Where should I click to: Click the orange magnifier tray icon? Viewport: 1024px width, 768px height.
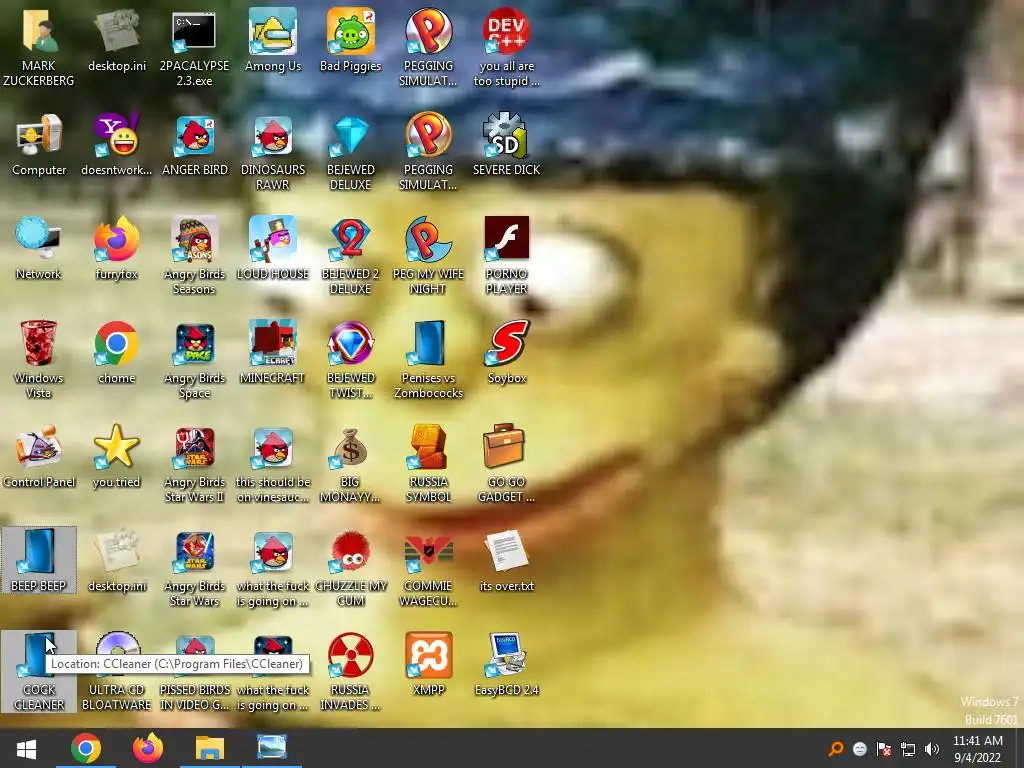click(x=835, y=749)
